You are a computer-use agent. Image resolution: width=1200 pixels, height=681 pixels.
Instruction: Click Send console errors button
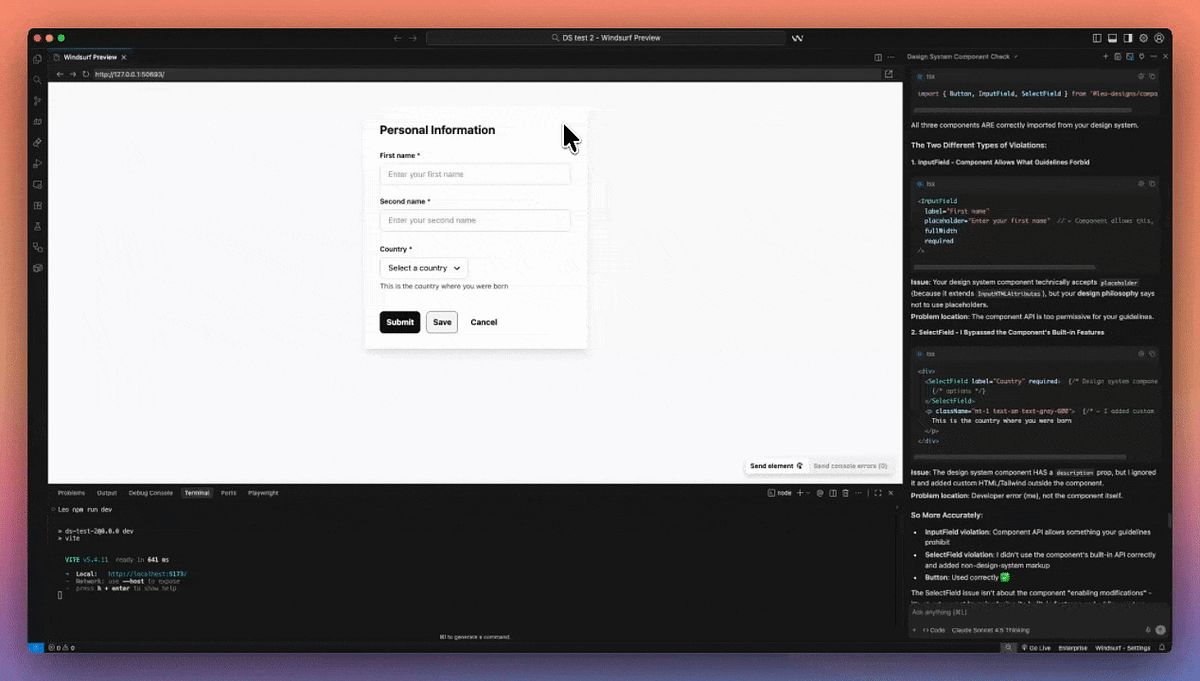pos(850,466)
